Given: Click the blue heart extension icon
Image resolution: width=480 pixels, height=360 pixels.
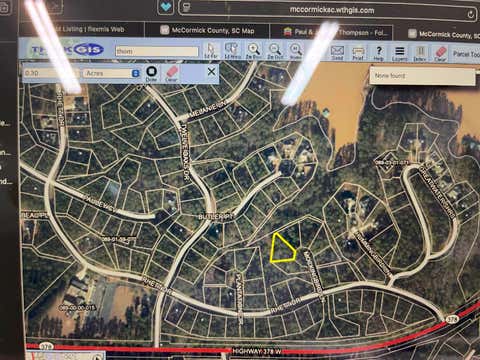Looking at the screenshot, I should 166,7.
